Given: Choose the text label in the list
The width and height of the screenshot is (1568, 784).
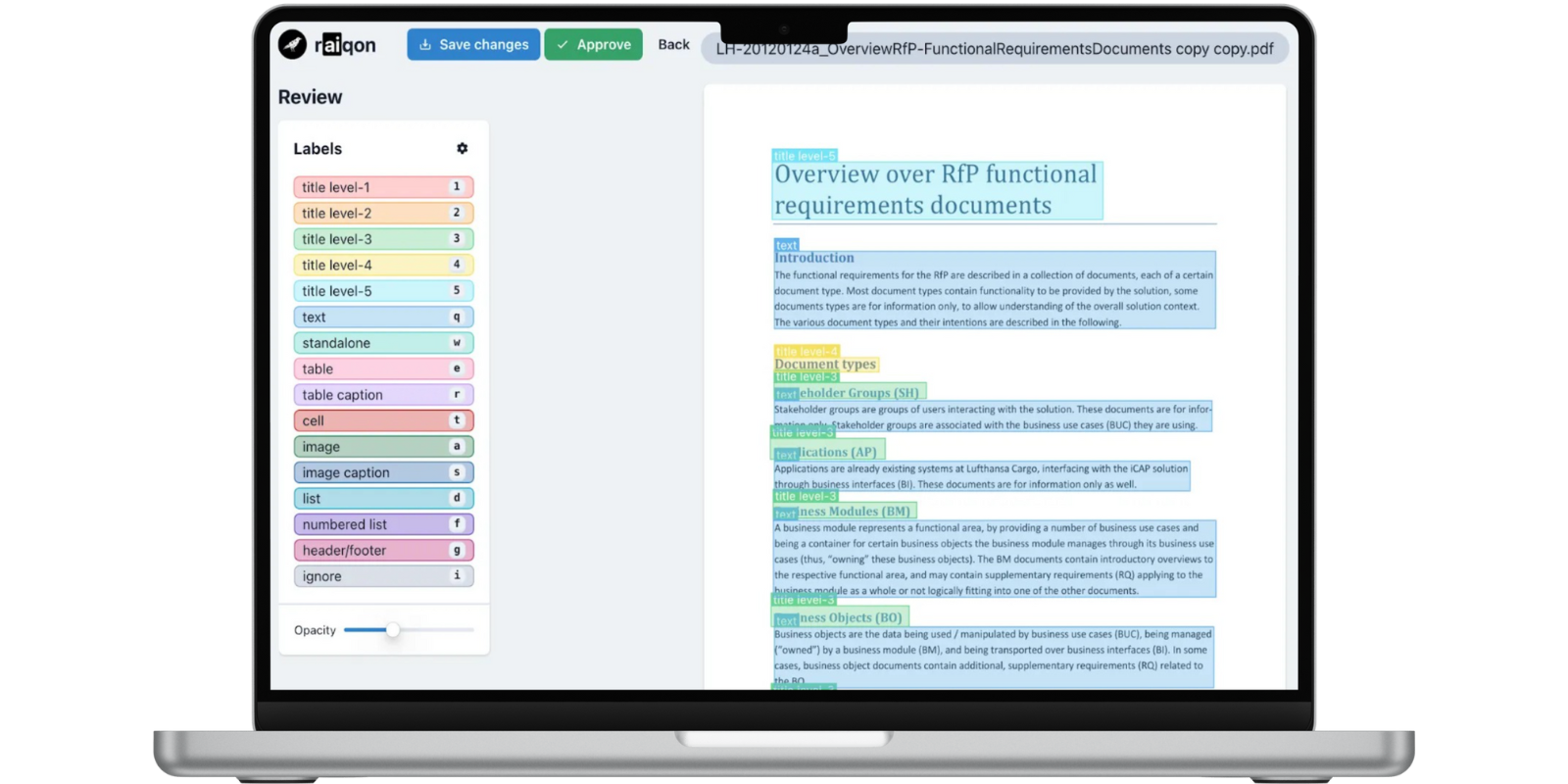Looking at the screenshot, I should (x=383, y=317).
